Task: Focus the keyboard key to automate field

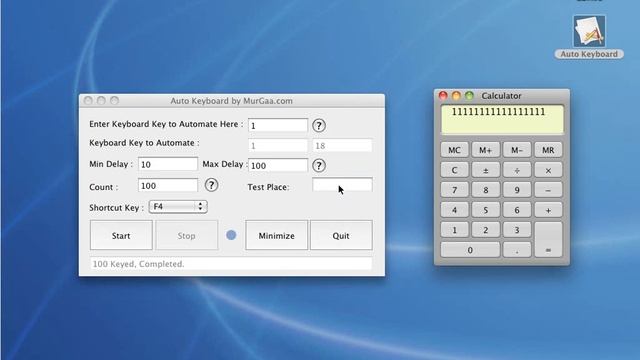Action: tap(278, 125)
